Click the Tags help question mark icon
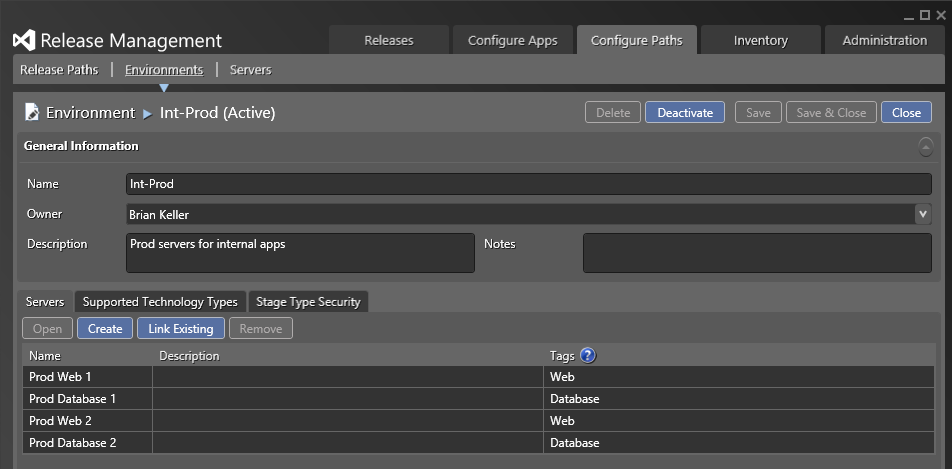The width and height of the screenshot is (952, 469). click(588, 355)
